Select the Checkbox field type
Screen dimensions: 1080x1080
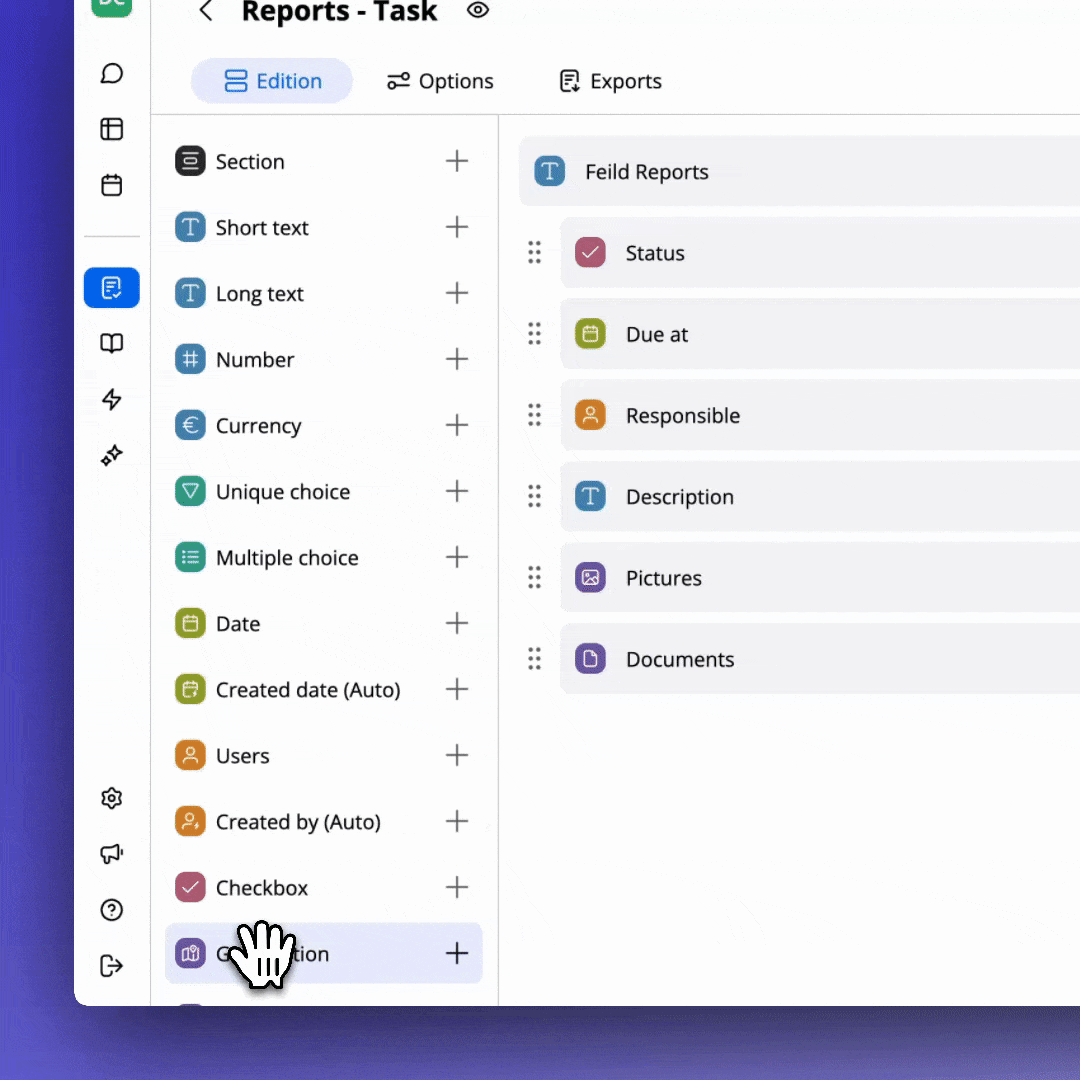point(262,887)
